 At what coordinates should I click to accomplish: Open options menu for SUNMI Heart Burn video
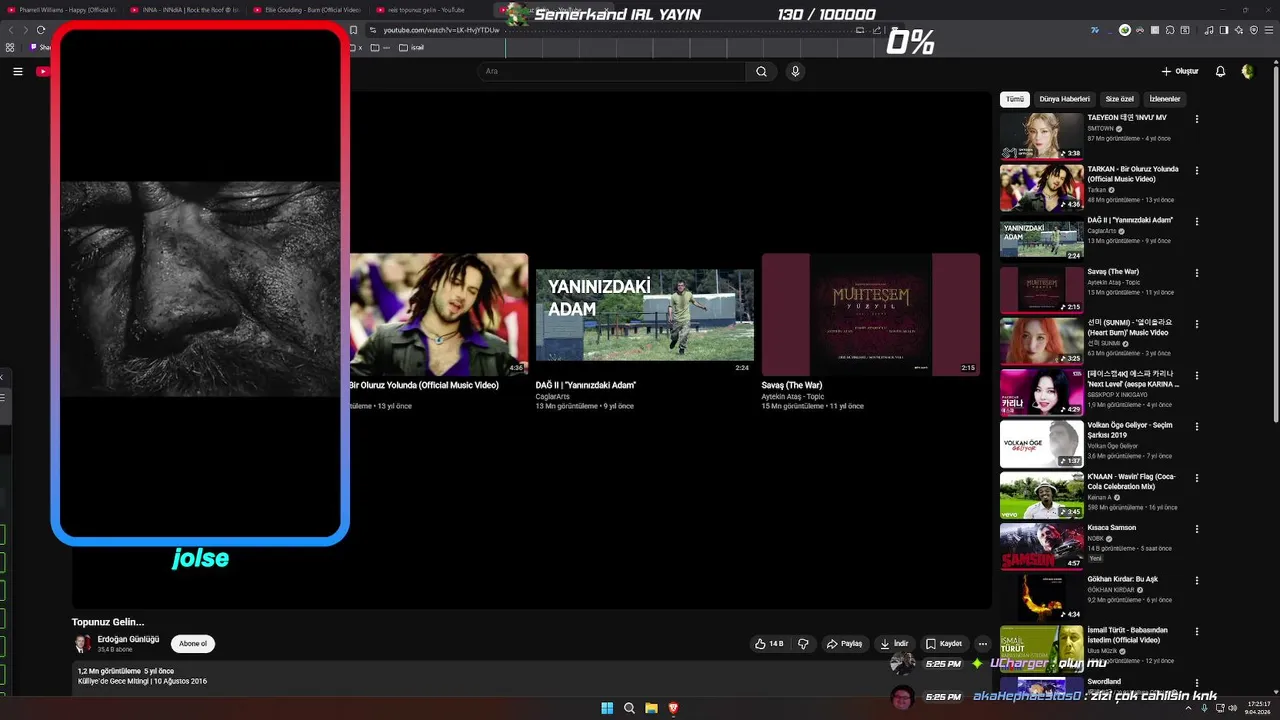click(x=1197, y=324)
